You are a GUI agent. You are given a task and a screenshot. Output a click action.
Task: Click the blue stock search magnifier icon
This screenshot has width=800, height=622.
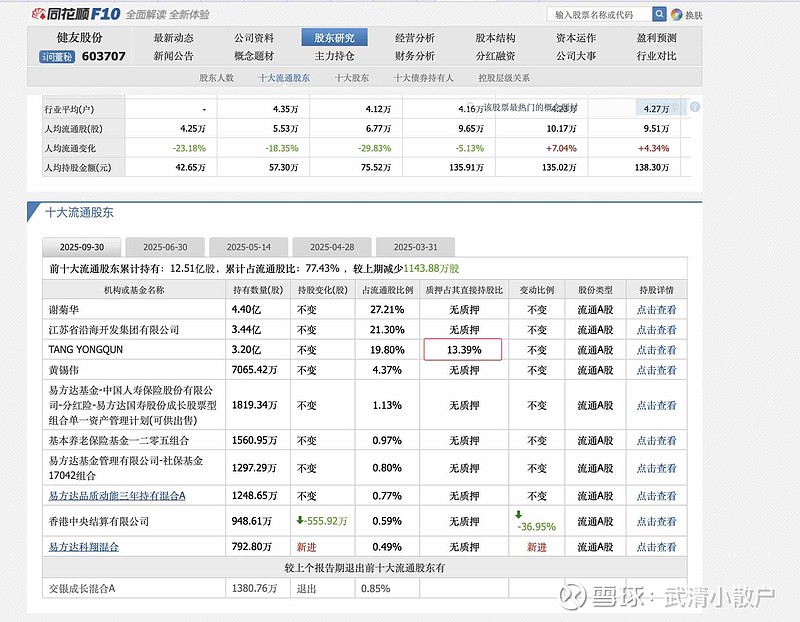point(659,15)
